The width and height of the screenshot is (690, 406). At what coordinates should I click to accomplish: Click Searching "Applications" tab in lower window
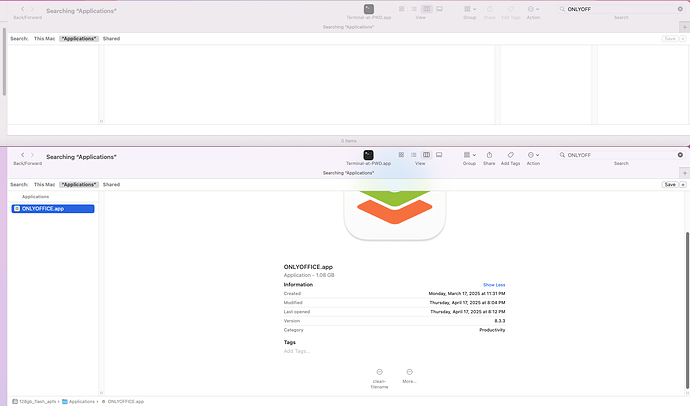click(x=348, y=173)
